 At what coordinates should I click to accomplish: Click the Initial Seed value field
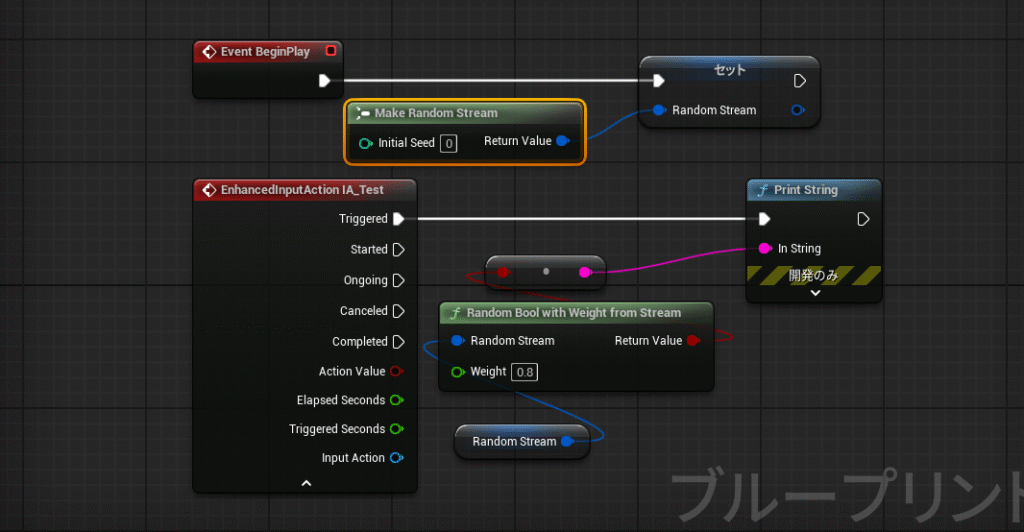tap(449, 144)
